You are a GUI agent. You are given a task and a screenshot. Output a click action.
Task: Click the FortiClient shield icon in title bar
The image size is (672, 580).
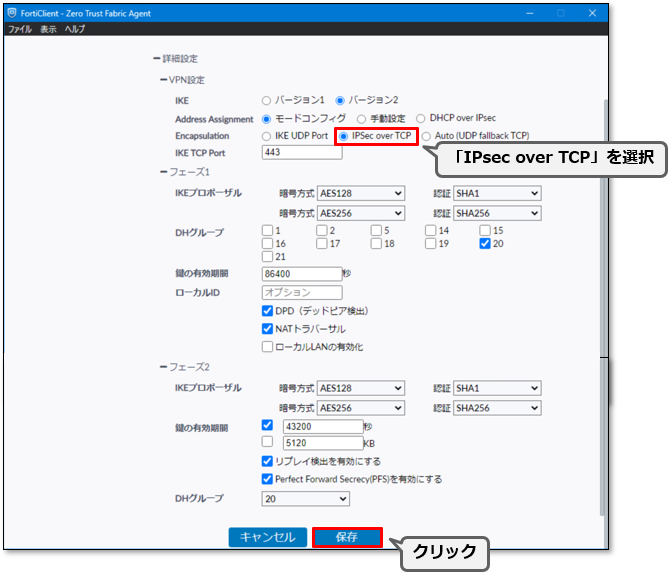[x=12, y=13]
